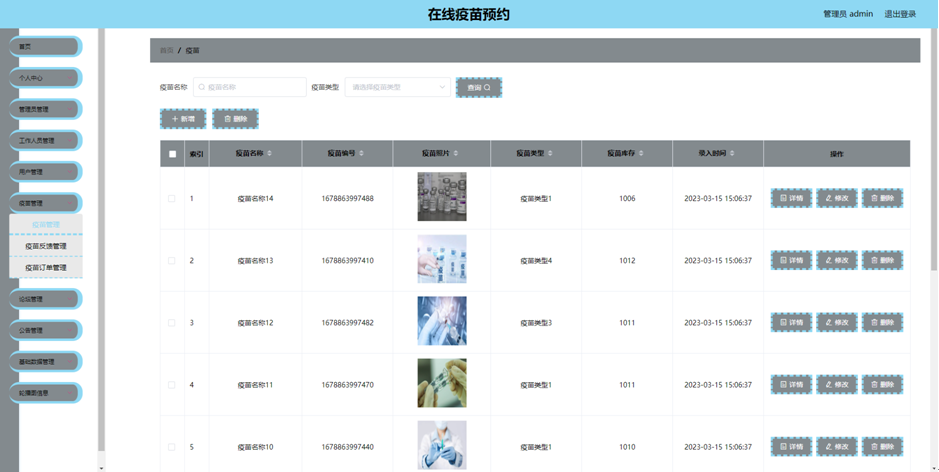Expand 个人中心 sidebar menu

point(46,78)
